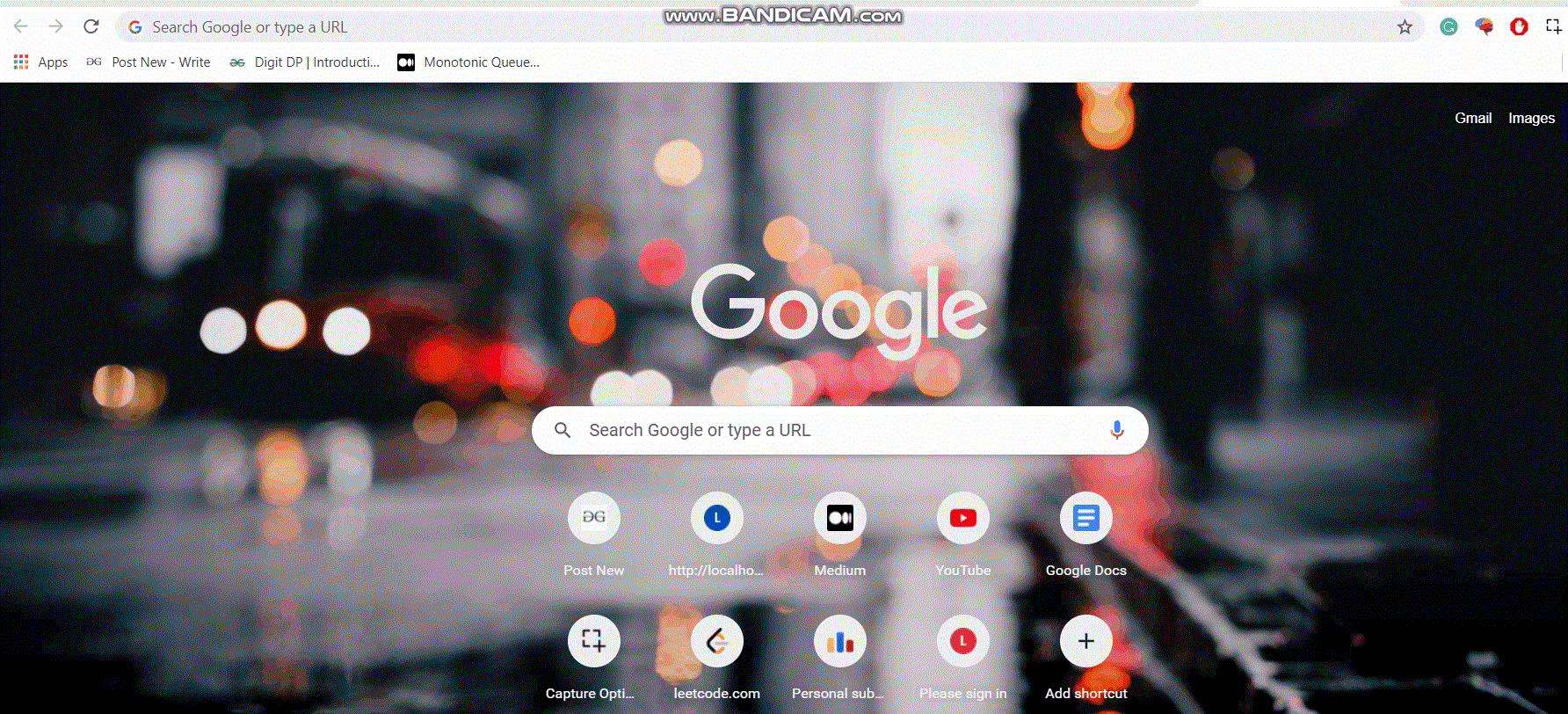Open Gmail link

coord(1473,118)
